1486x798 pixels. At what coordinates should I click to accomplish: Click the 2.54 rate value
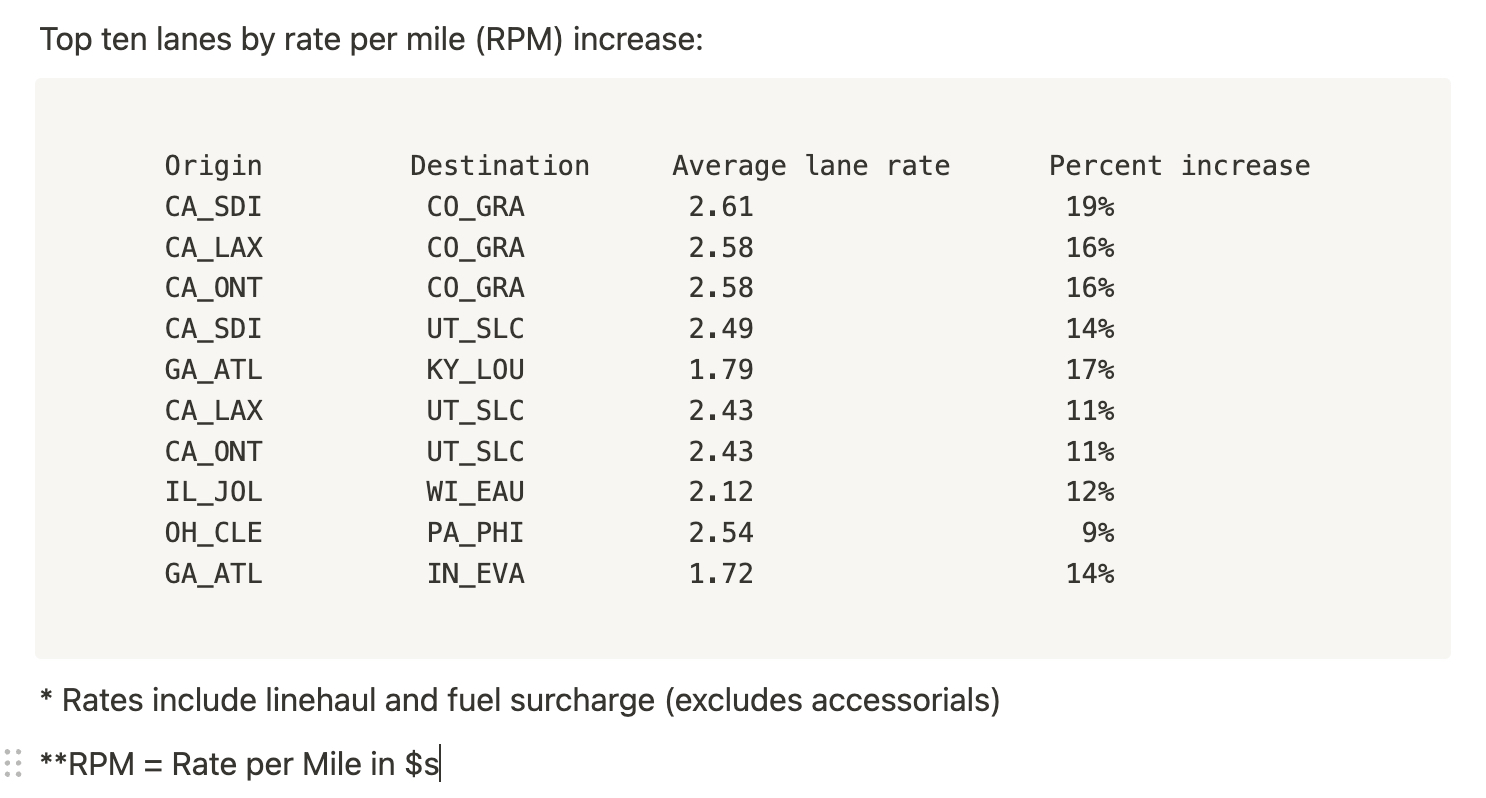[x=720, y=533]
